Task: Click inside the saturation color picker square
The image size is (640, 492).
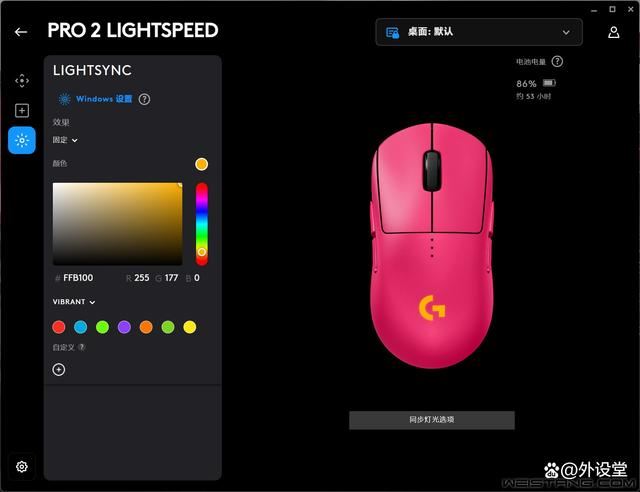Action: [118, 224]
